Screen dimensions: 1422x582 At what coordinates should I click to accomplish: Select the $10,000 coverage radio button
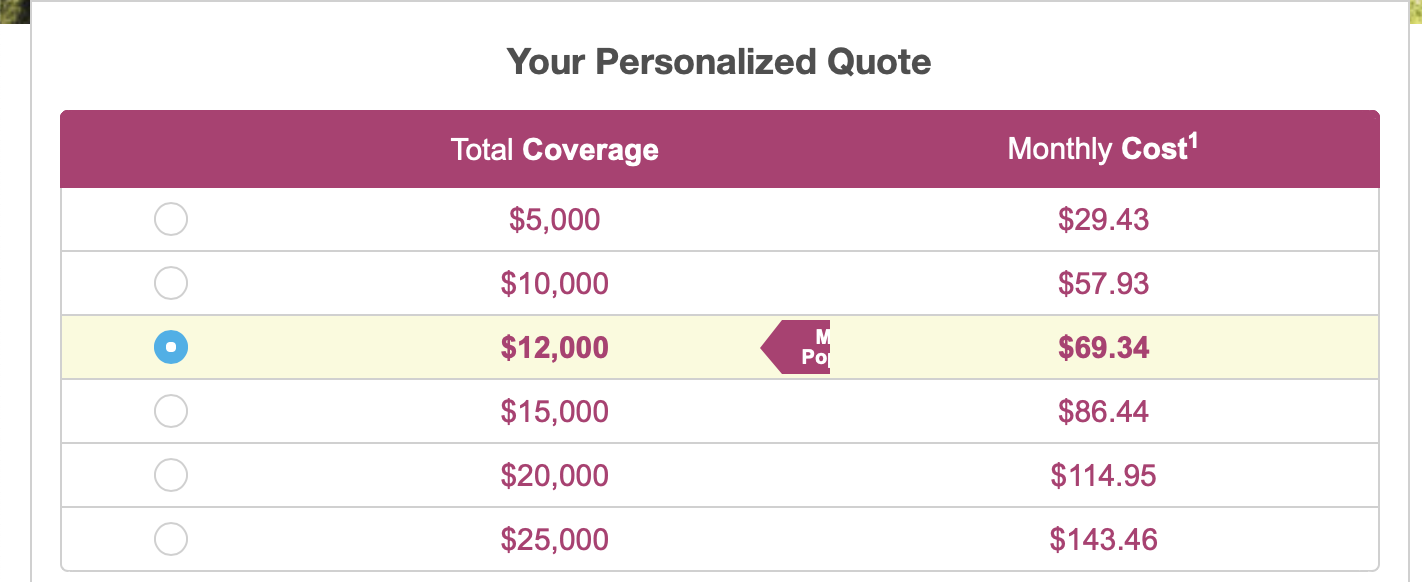click(171, 283)
